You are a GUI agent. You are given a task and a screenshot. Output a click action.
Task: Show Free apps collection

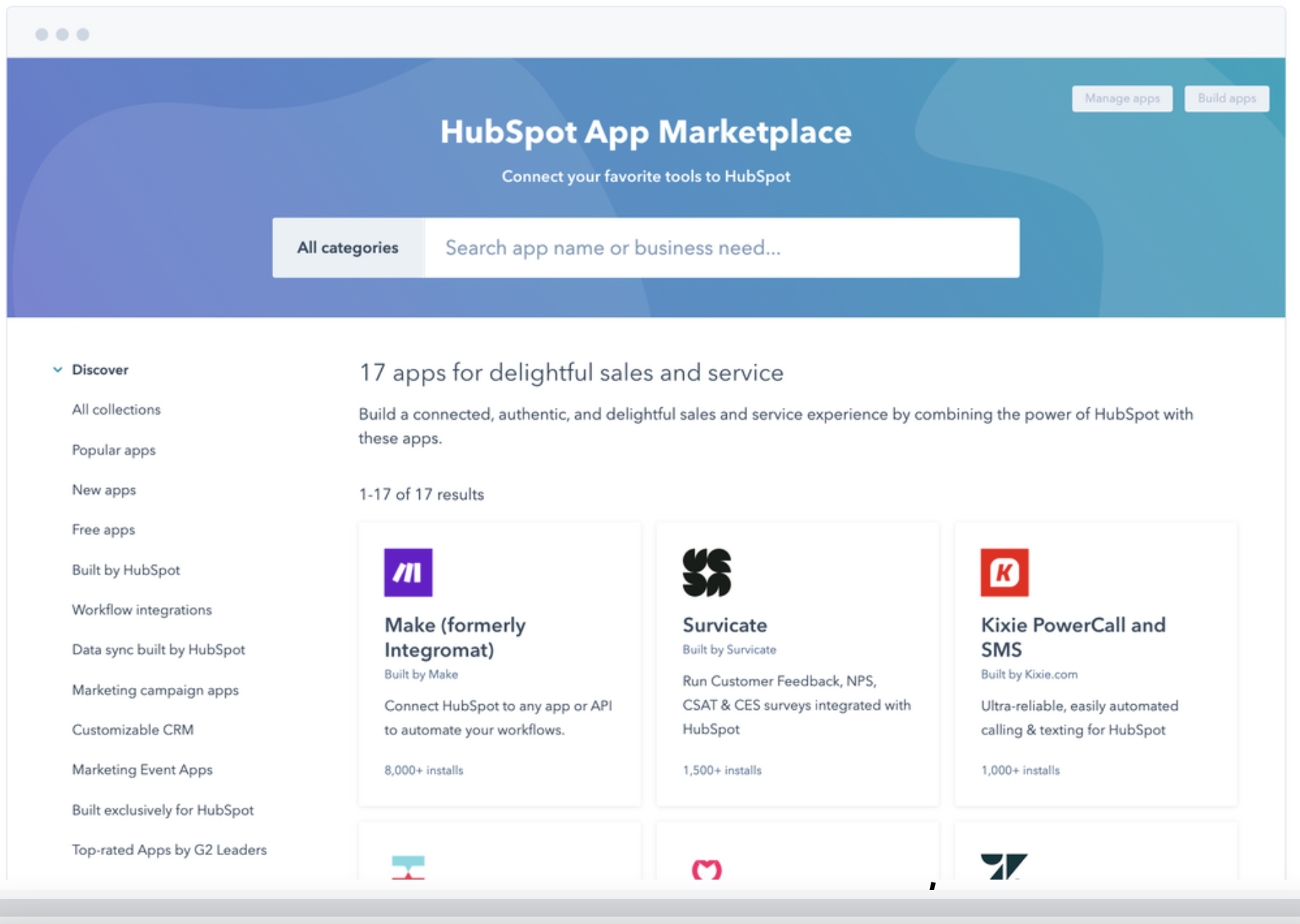point(103,530)
